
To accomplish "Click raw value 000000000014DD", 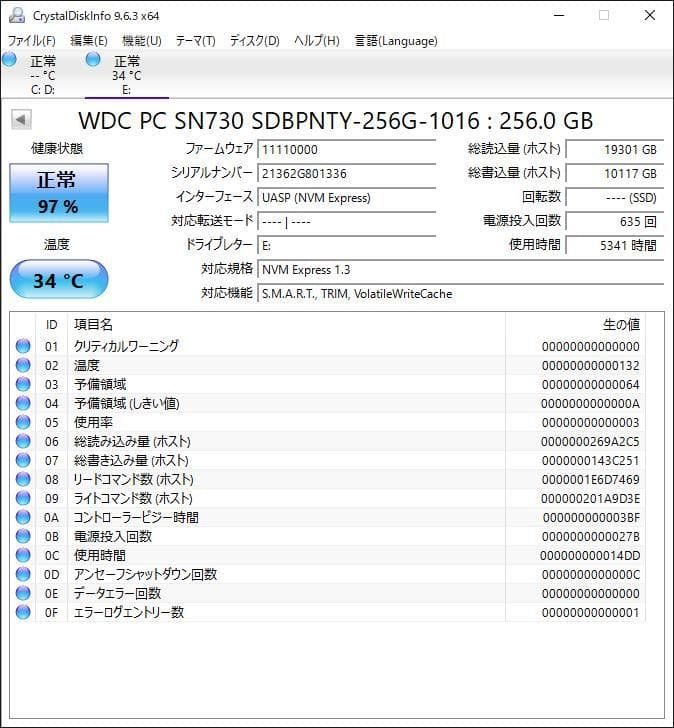I will pos(590,556).
